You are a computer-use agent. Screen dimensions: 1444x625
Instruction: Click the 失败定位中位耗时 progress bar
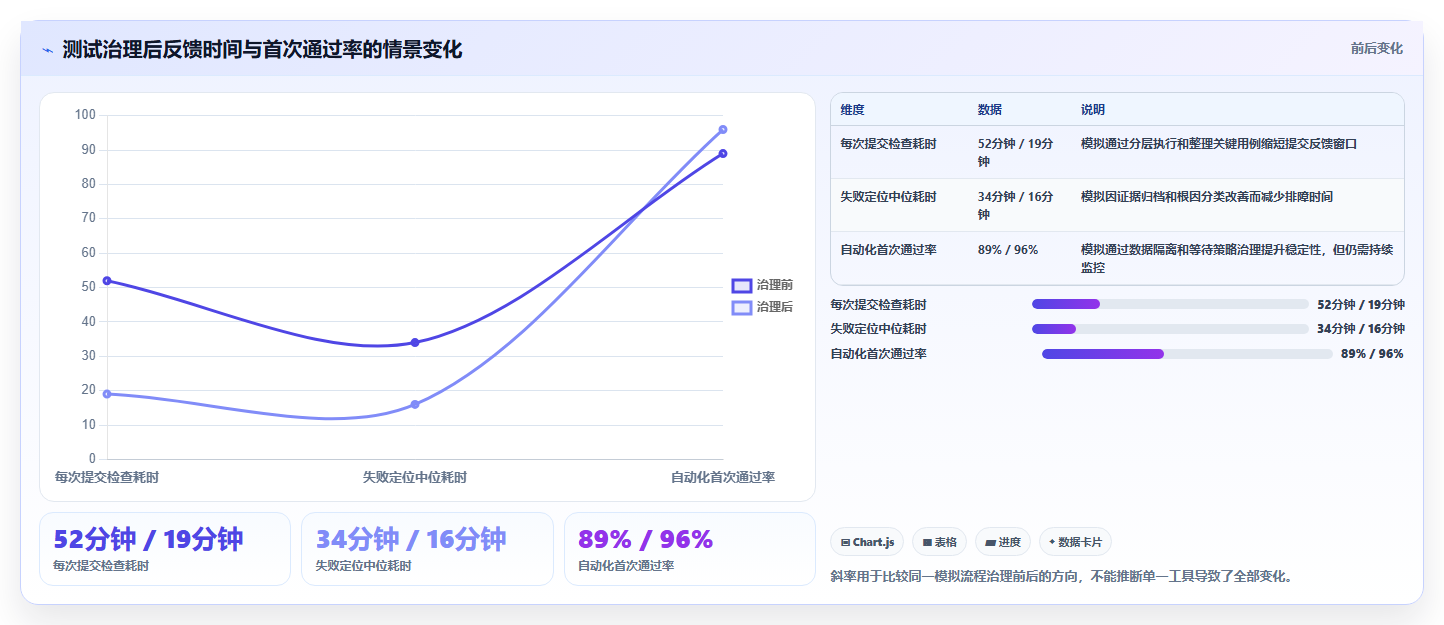pyautogui.click(x=1170, y=329)
